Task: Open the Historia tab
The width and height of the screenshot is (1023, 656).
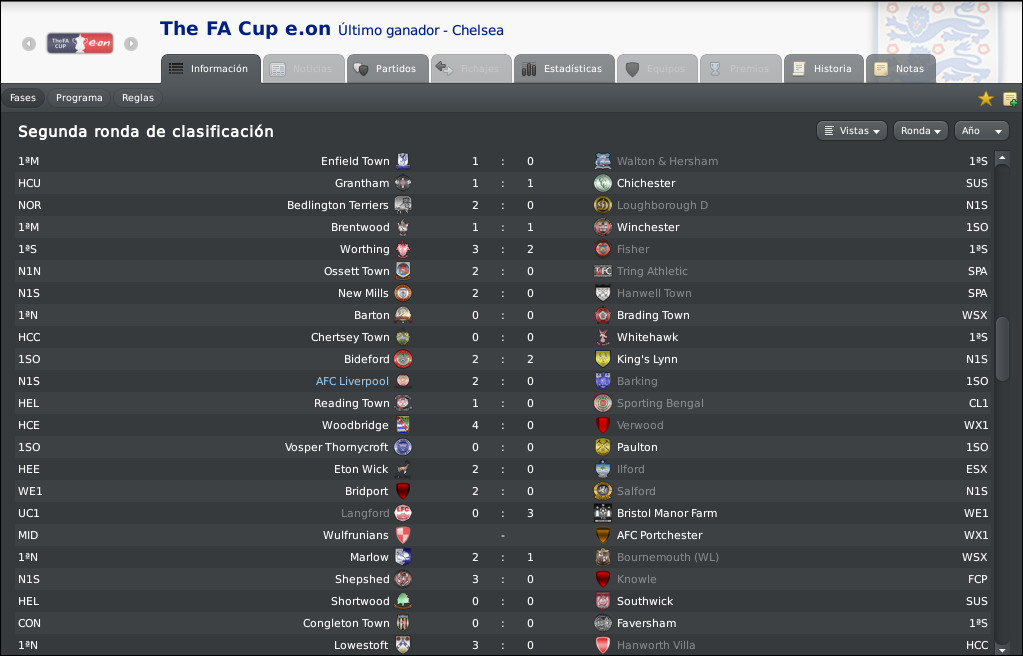Action: click(823, 69)
